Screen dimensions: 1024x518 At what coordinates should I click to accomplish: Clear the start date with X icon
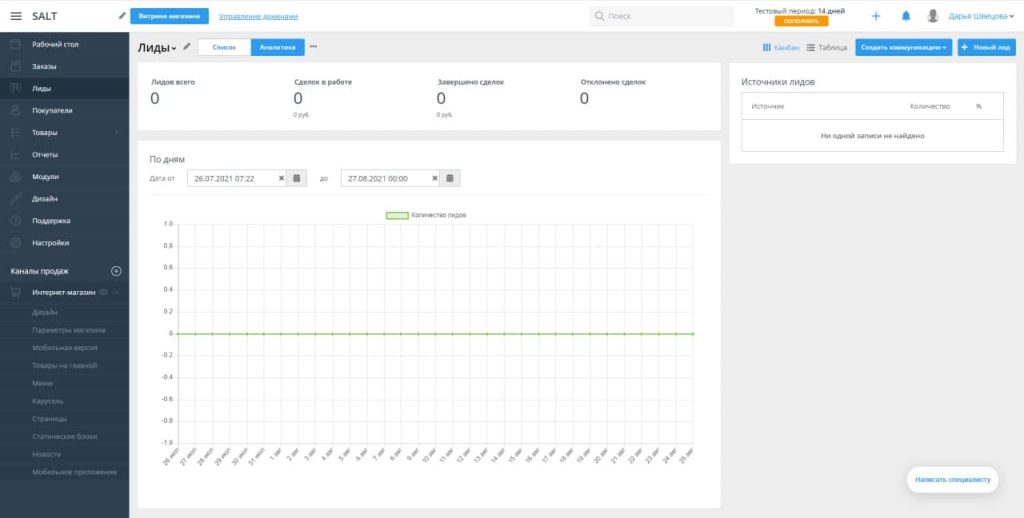coord(281,178)
